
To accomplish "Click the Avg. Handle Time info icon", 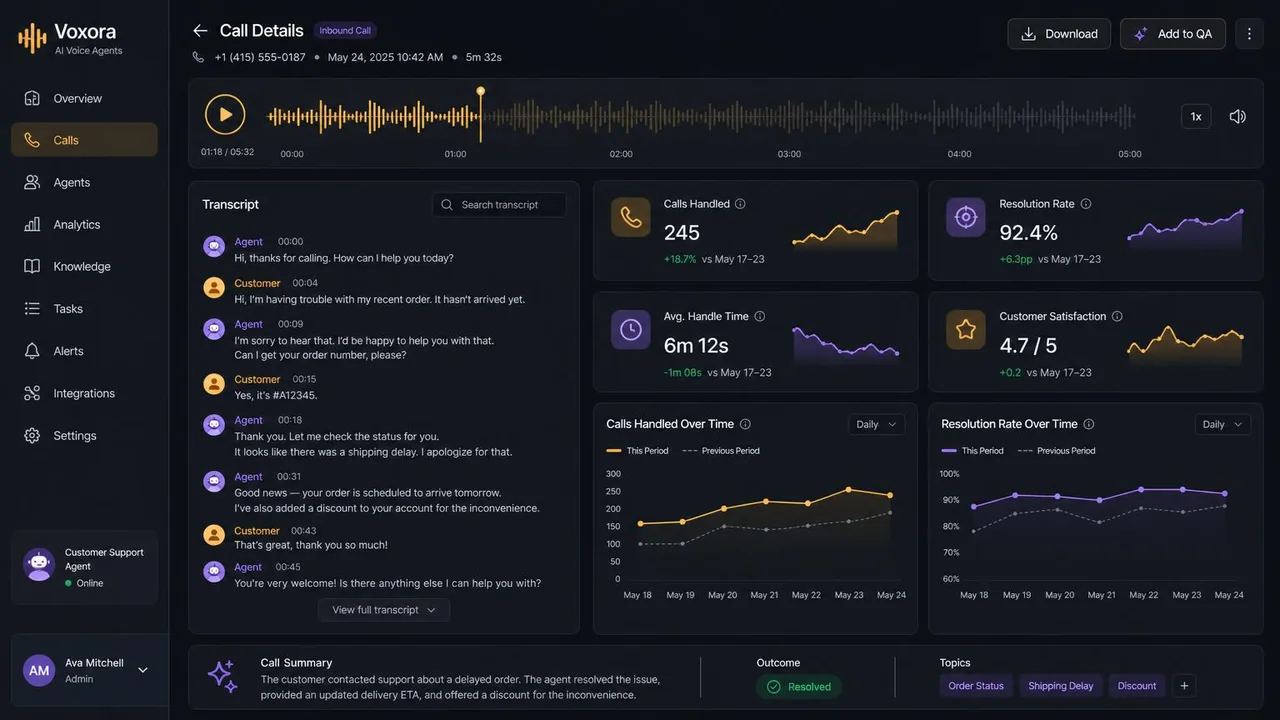I will tap(760, 316).
